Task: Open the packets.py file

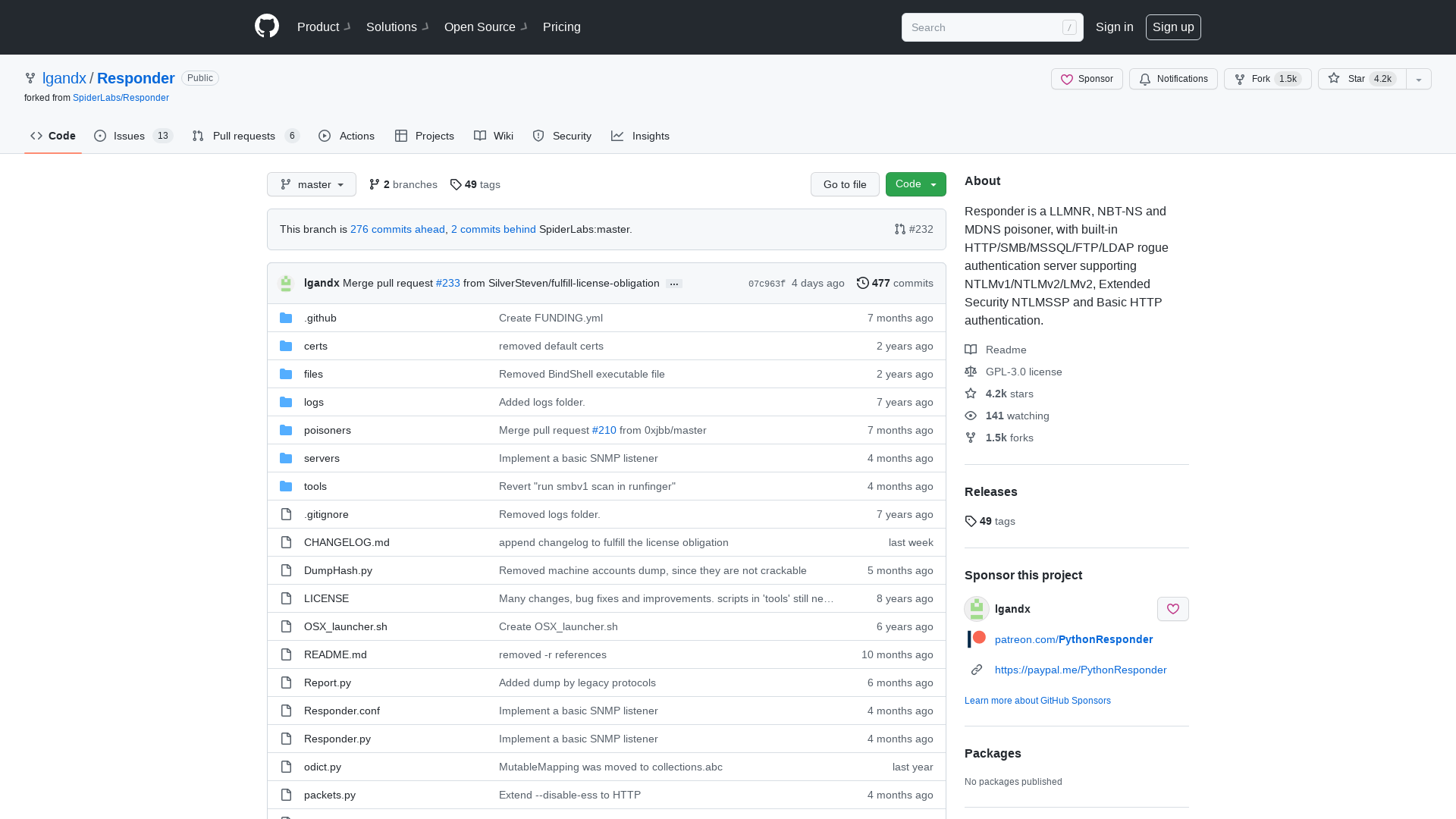Action: click(330, 795)
